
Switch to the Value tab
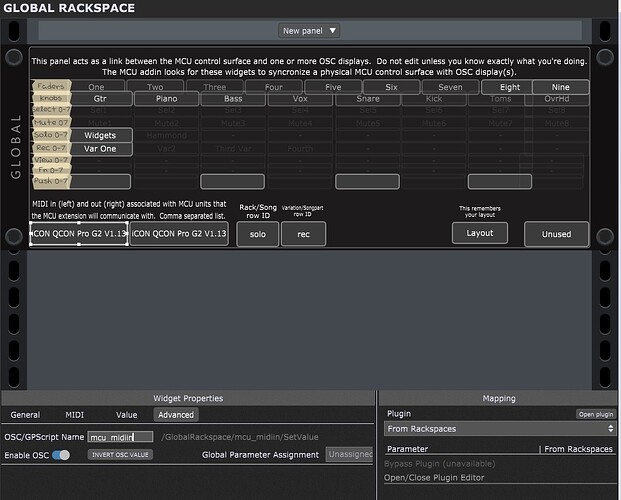(x=126, y=415)
